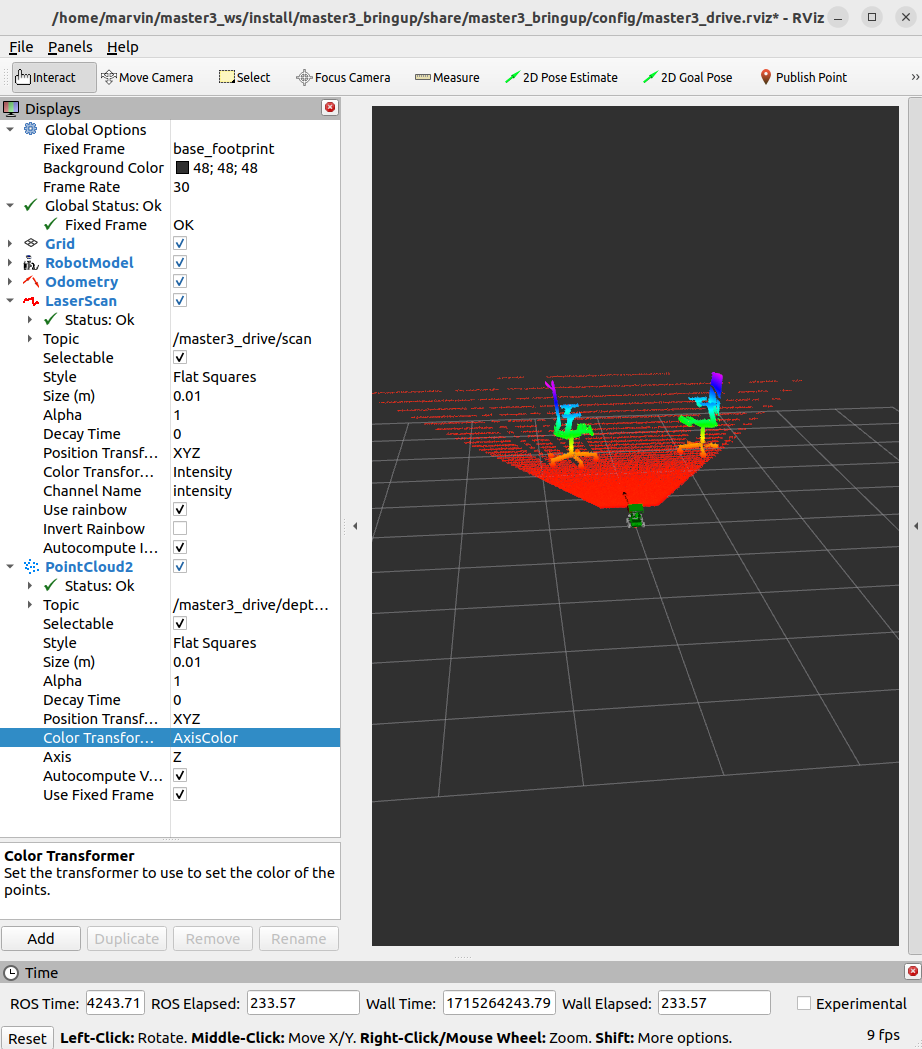Click the Background Color swatch
Screen dimensions: 922x1049
[x=182, y=168]
